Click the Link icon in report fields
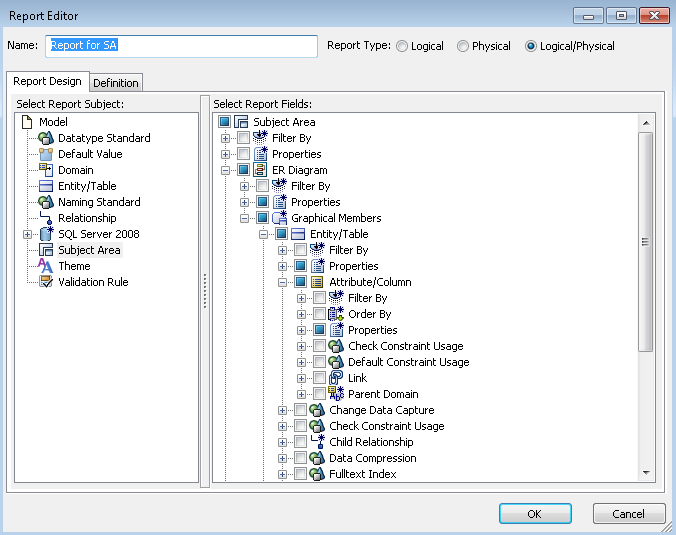This screenshot has width=676, height=535. pyautogui.click(x=336, y=378)
